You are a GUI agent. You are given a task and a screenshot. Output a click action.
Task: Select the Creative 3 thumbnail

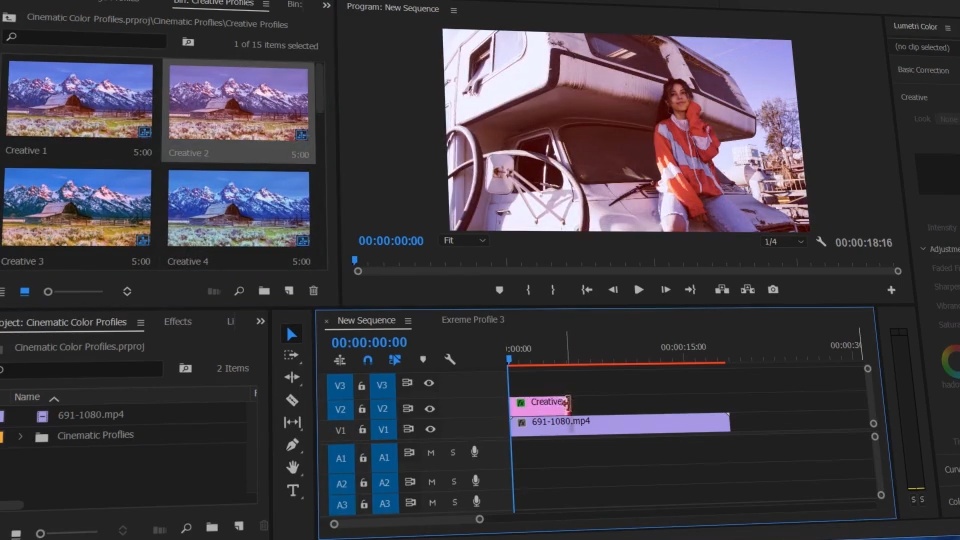(x=76, y=208)
